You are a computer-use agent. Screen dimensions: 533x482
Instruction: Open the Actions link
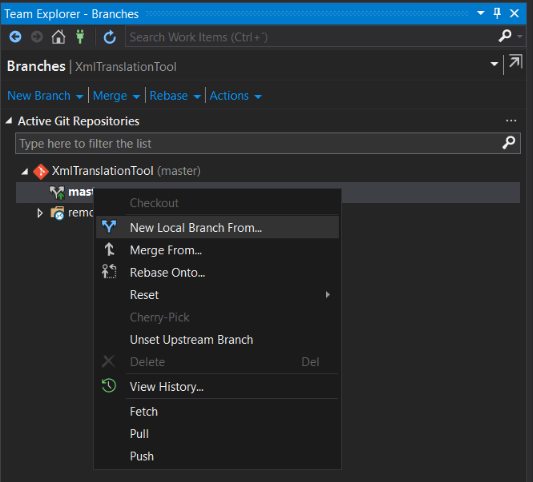[229, 96]
